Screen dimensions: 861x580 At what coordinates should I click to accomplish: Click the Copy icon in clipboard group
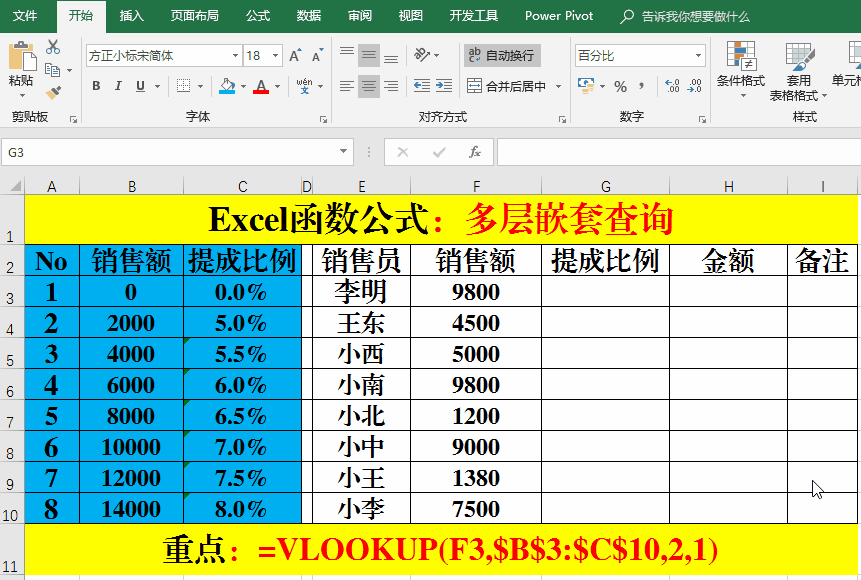click(53, 70)
